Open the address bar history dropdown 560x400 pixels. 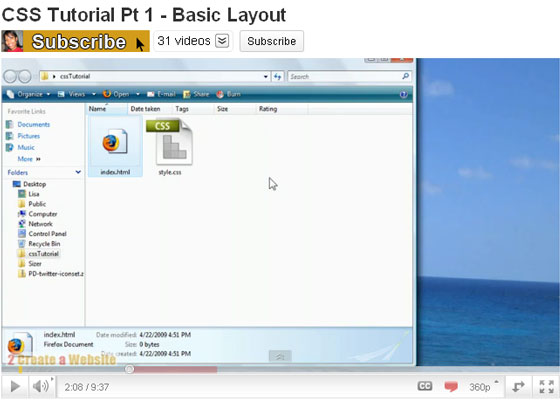tap(266, 76)
